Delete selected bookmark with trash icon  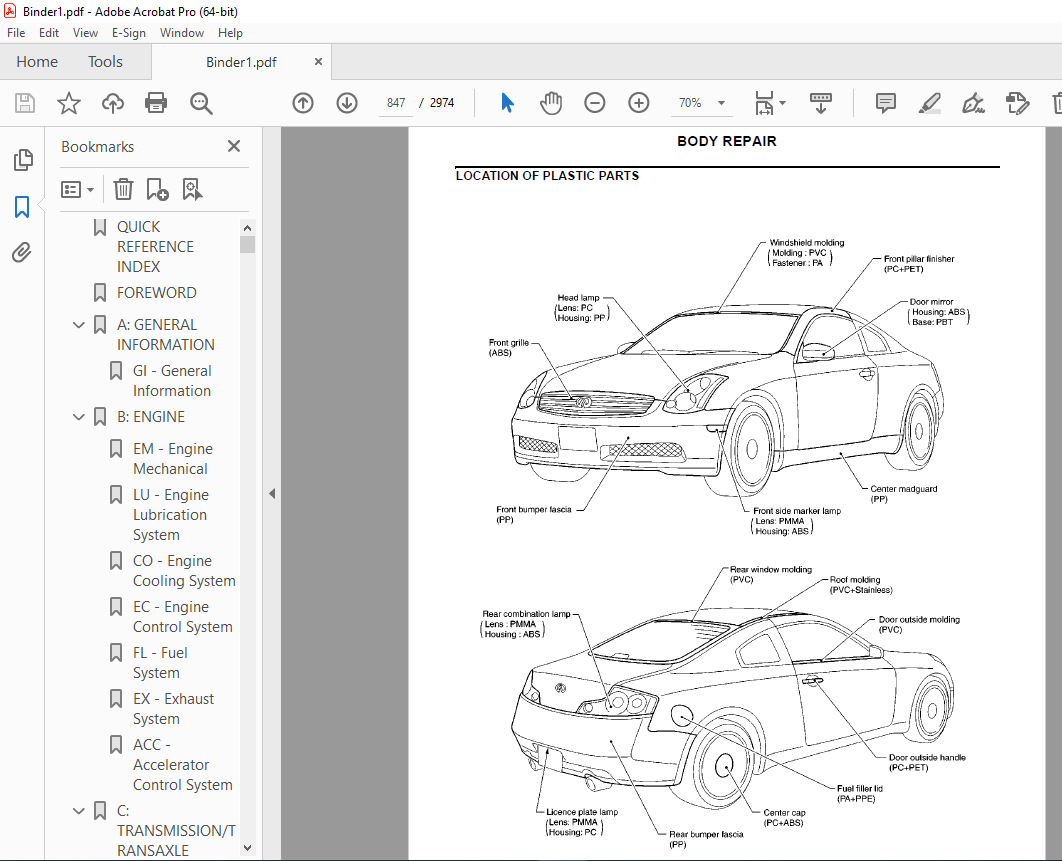click(x=123, y=190)
